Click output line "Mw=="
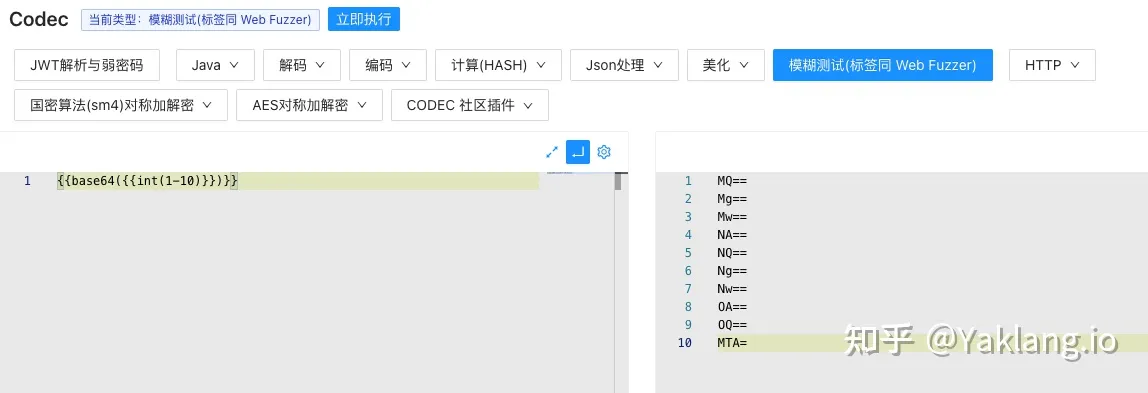 pos(732,217)
